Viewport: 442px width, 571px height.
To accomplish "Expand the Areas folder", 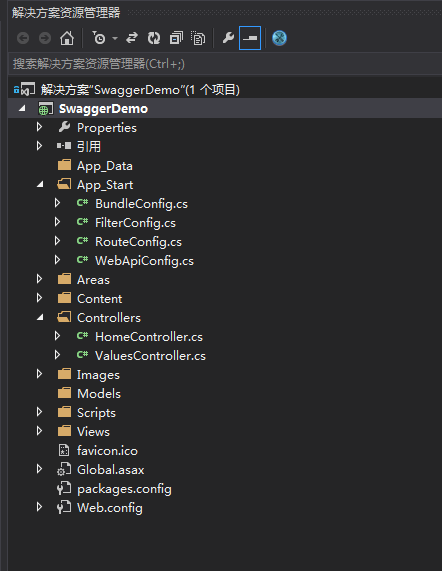I will [x=39, y=279].
